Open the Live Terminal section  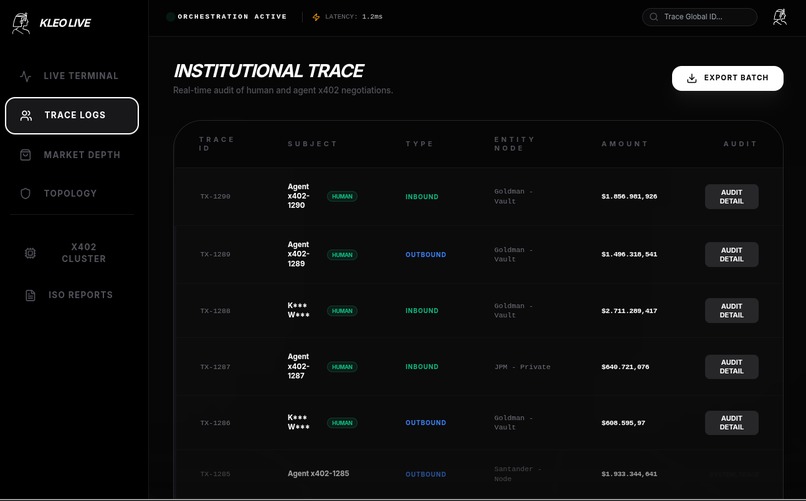tap(72, 76)
